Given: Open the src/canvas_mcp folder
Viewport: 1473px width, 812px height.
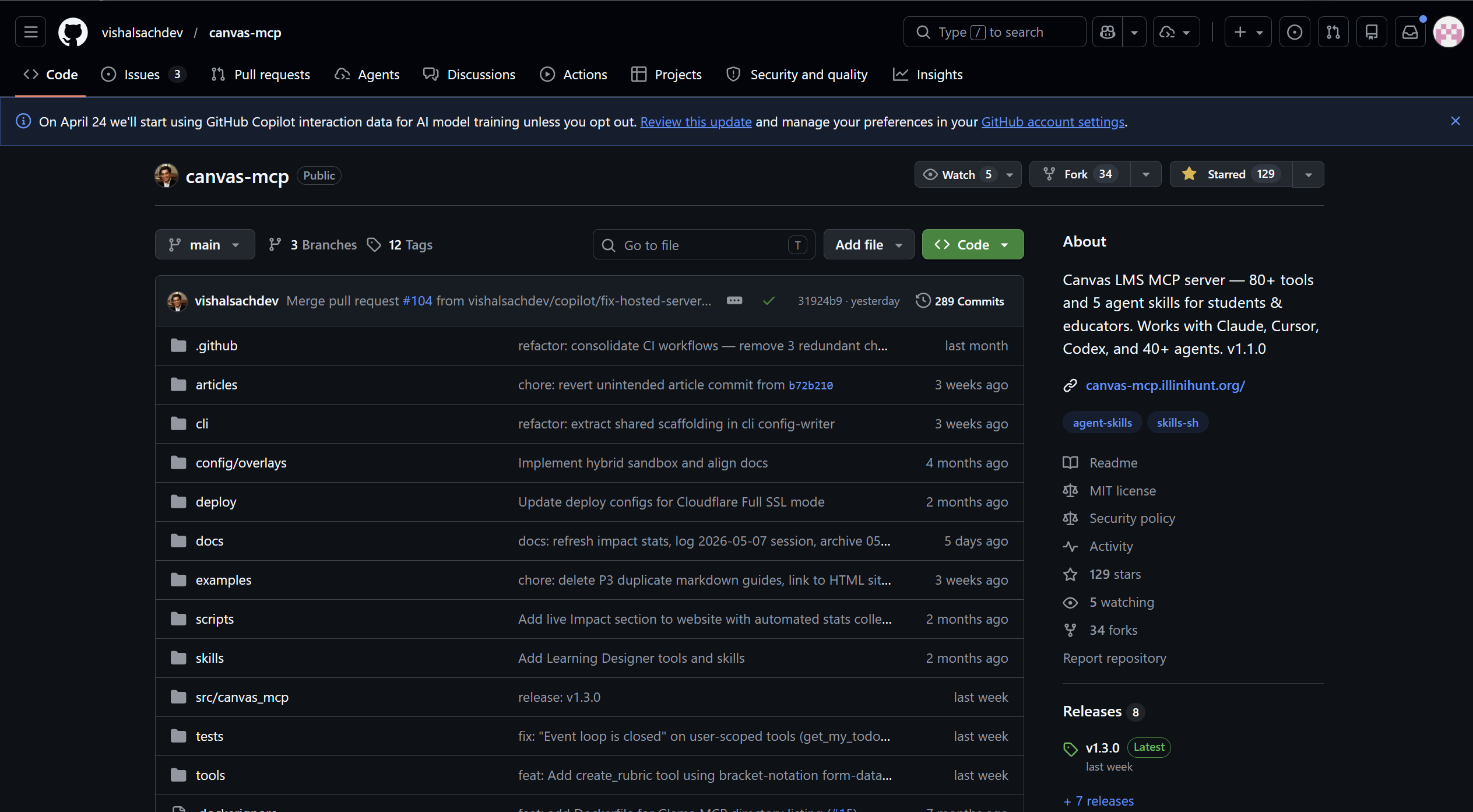Looking at the screenshot, I should point(242,697).
